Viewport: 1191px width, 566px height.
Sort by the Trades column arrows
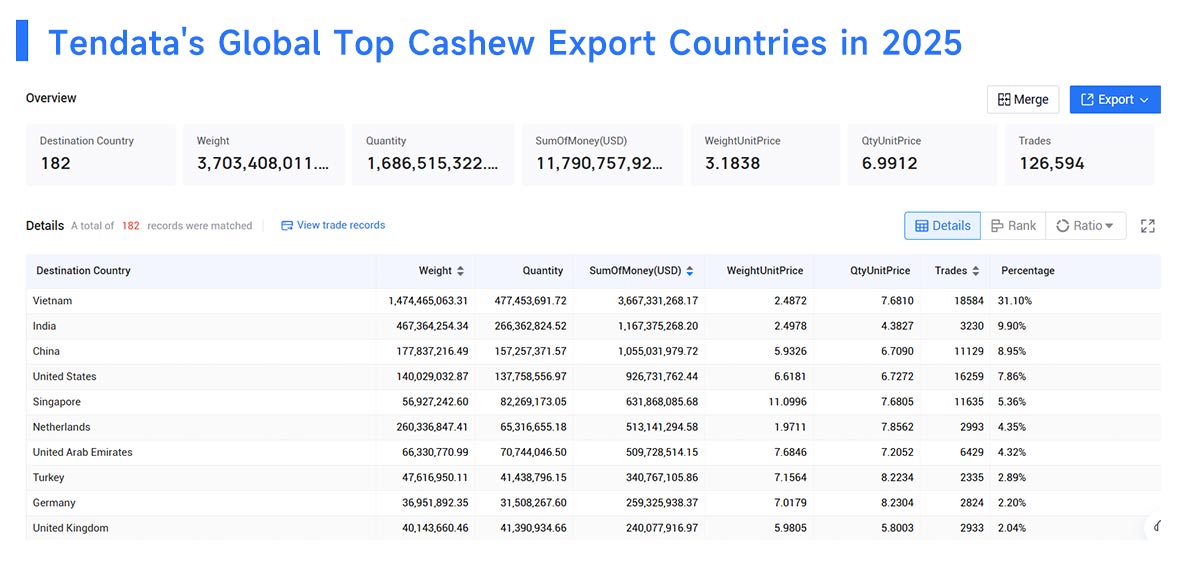(x=975, y=270)
